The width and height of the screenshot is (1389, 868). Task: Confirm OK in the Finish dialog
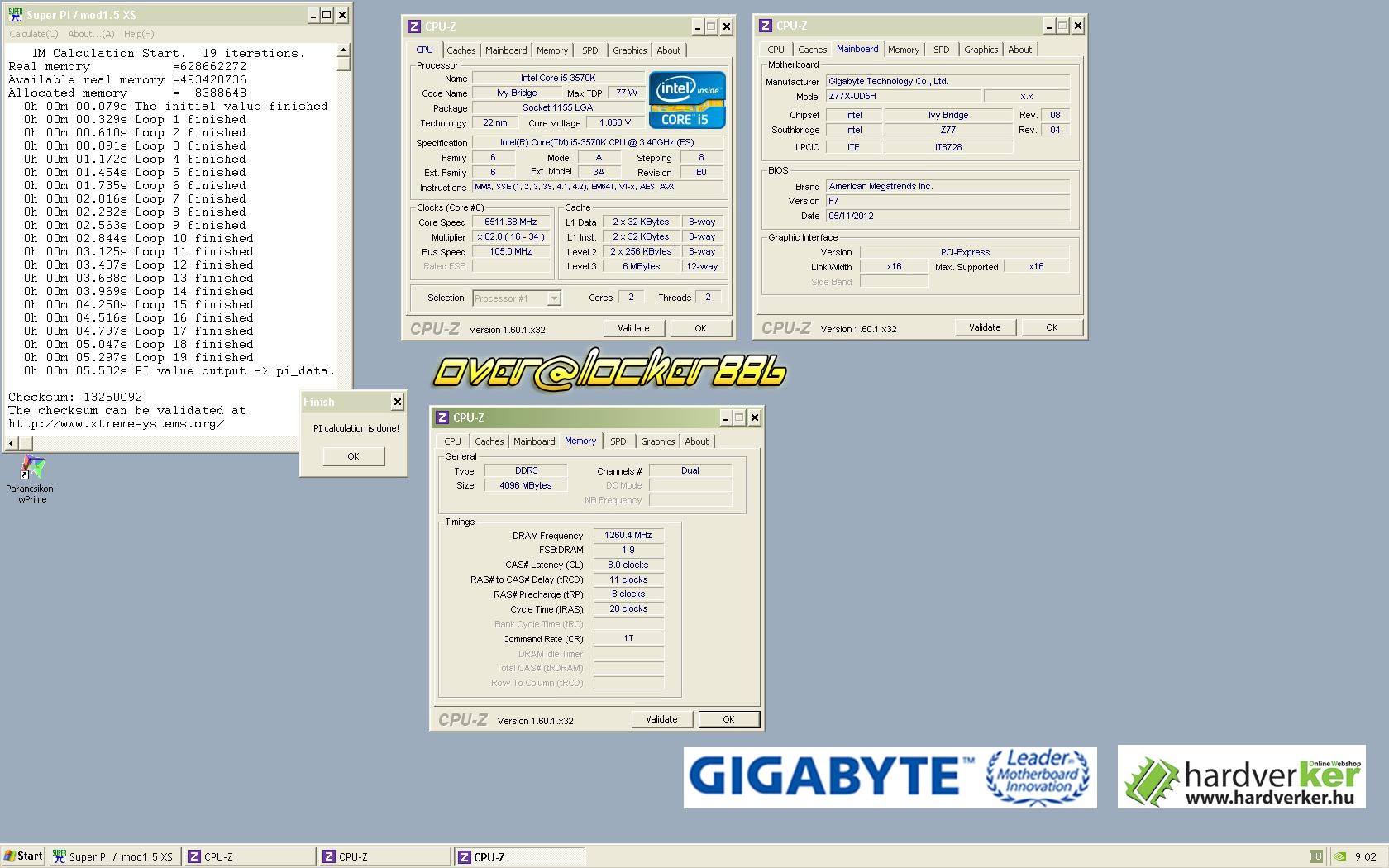pyautogui.click(x=354, y=456)
